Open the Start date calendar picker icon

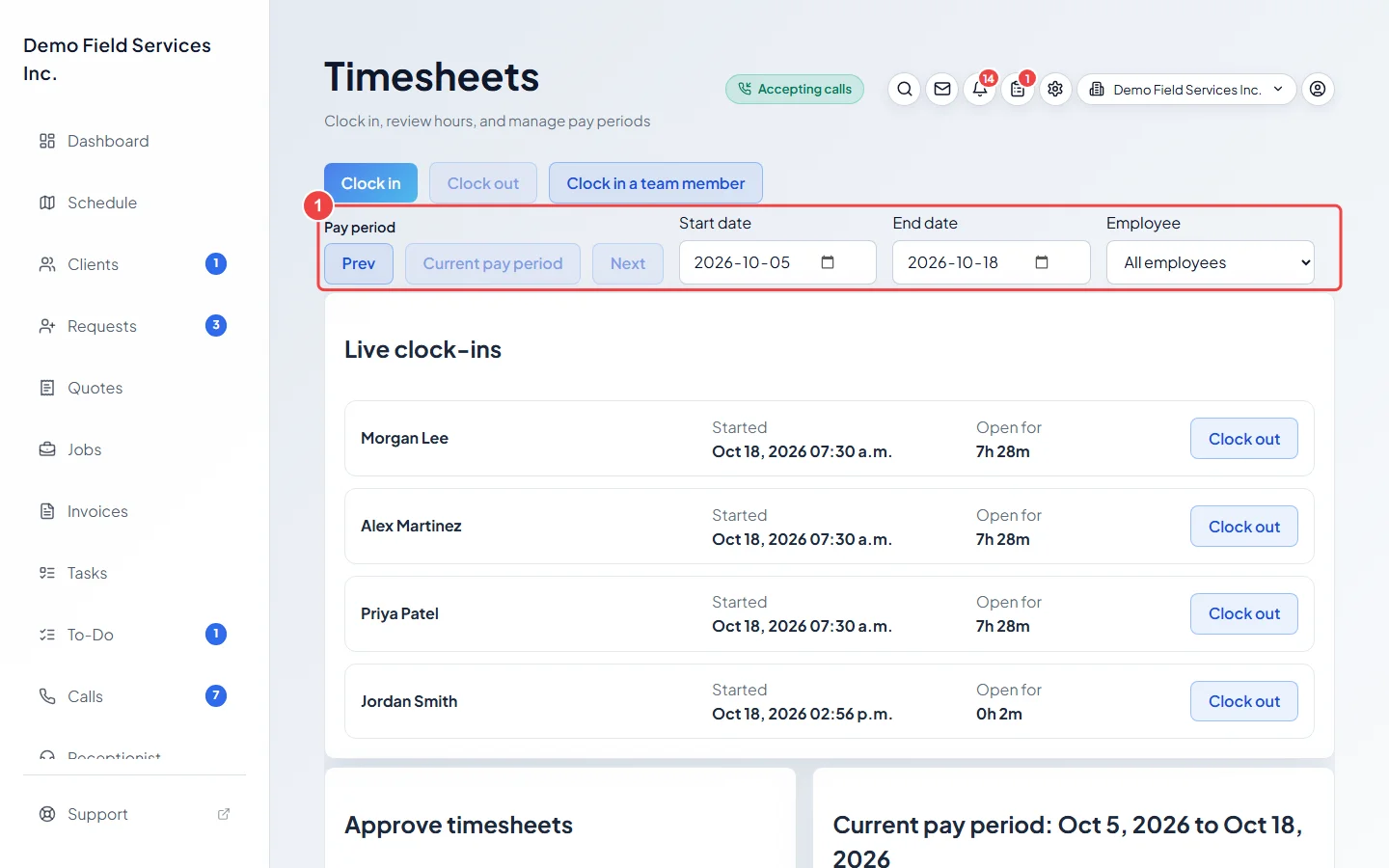[828, 262]
